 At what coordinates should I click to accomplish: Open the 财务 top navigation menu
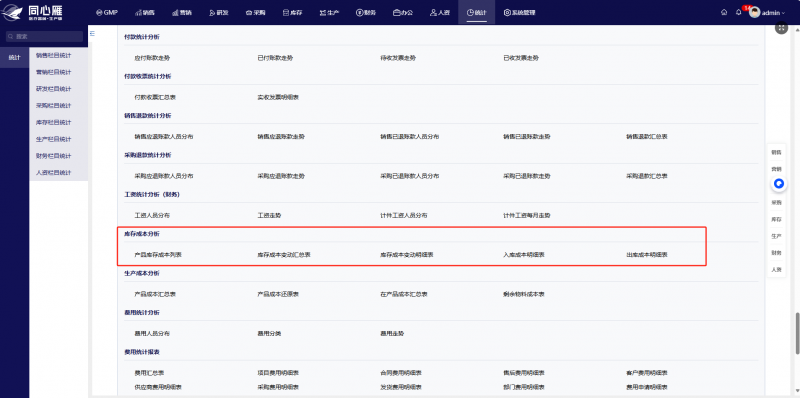coord(366,12)
